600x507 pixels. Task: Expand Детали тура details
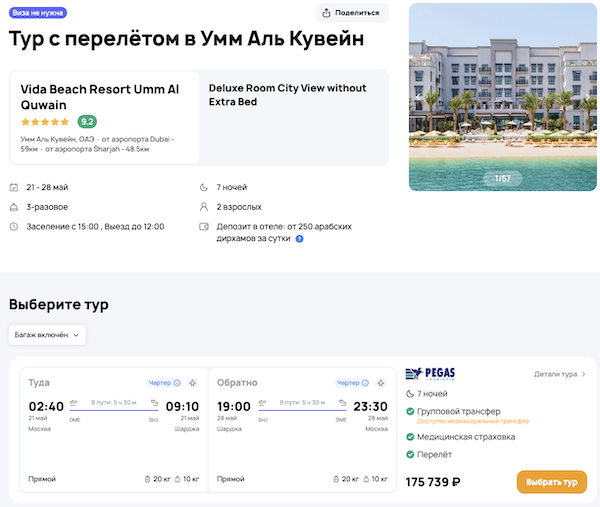point(559,374)
